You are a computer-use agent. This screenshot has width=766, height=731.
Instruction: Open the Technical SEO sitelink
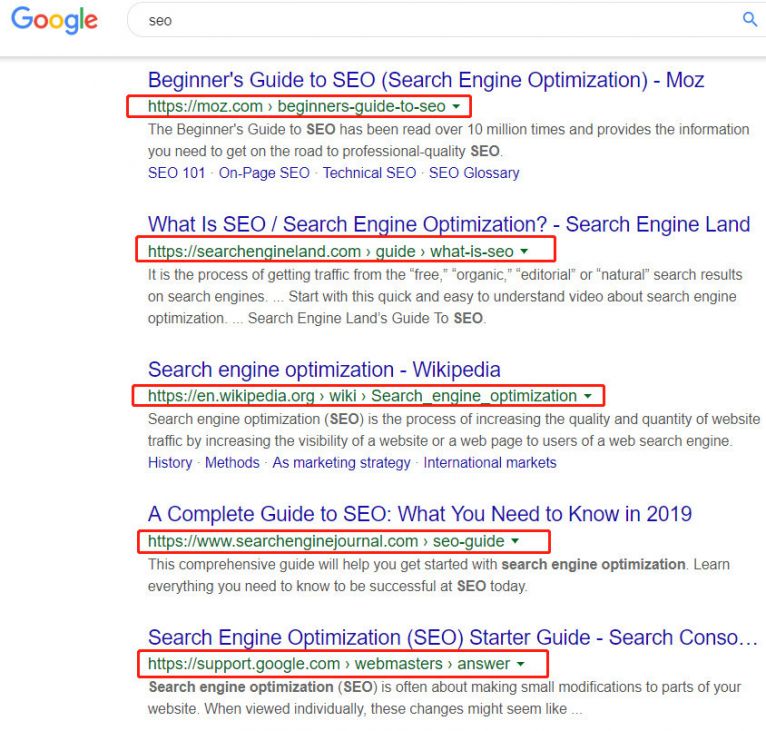(x=369, y=173)
